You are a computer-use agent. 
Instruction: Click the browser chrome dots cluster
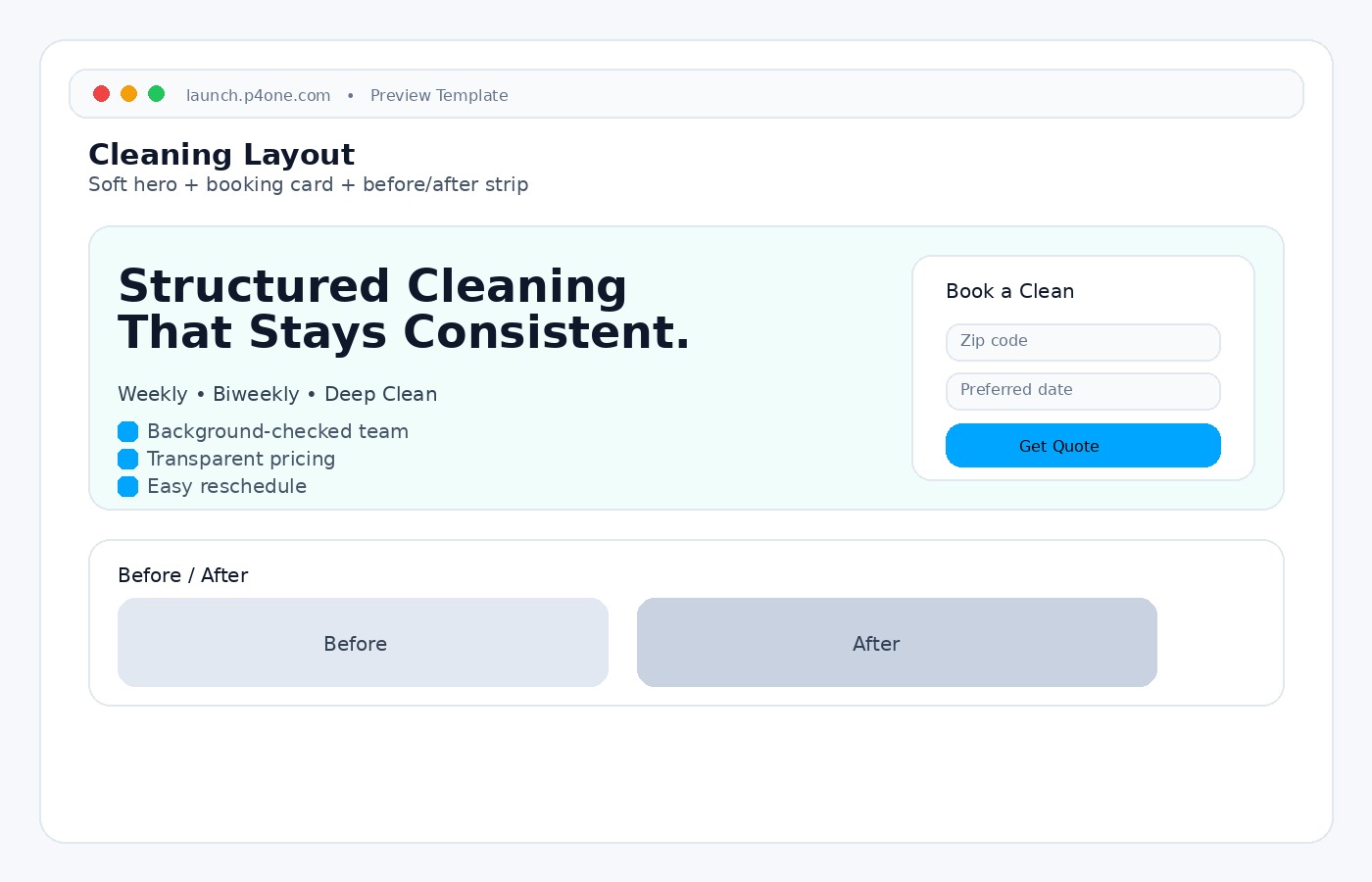coord(129,94)
